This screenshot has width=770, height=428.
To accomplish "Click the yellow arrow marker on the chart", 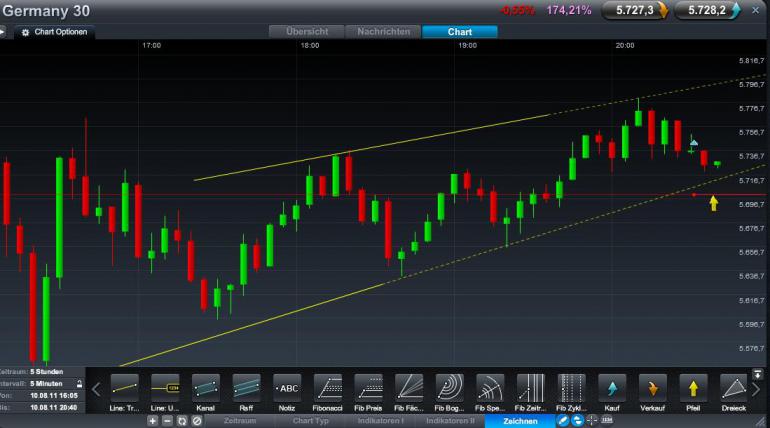I will point(714,203).
